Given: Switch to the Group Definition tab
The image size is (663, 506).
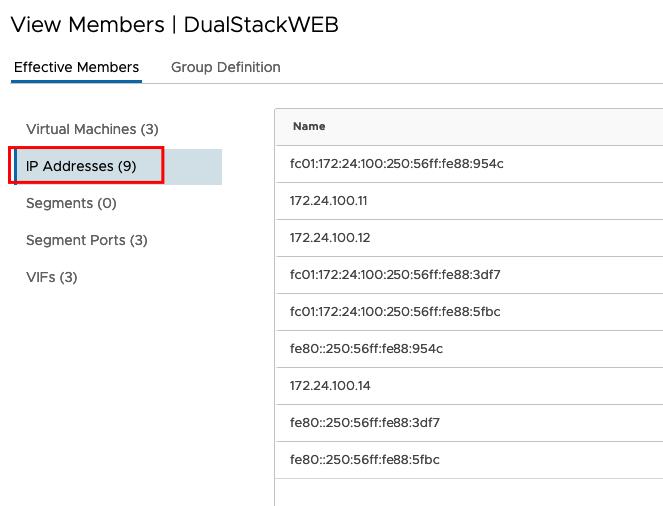Looking at the screenshot, I should [x=225, y=67].
